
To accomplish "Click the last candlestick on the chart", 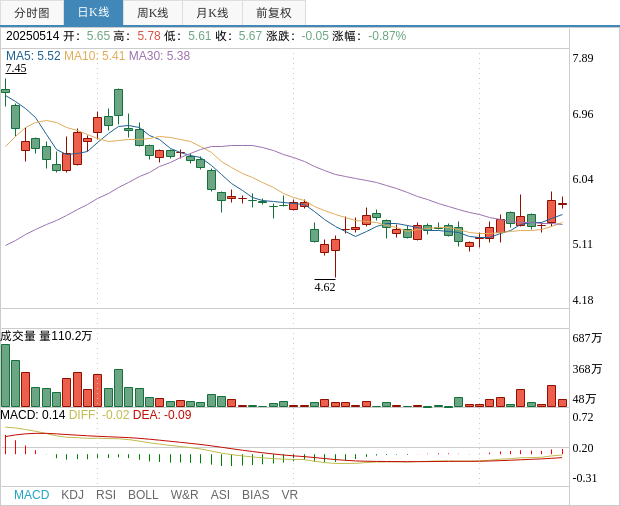I will pyautogui.click(x=562, y=202).
